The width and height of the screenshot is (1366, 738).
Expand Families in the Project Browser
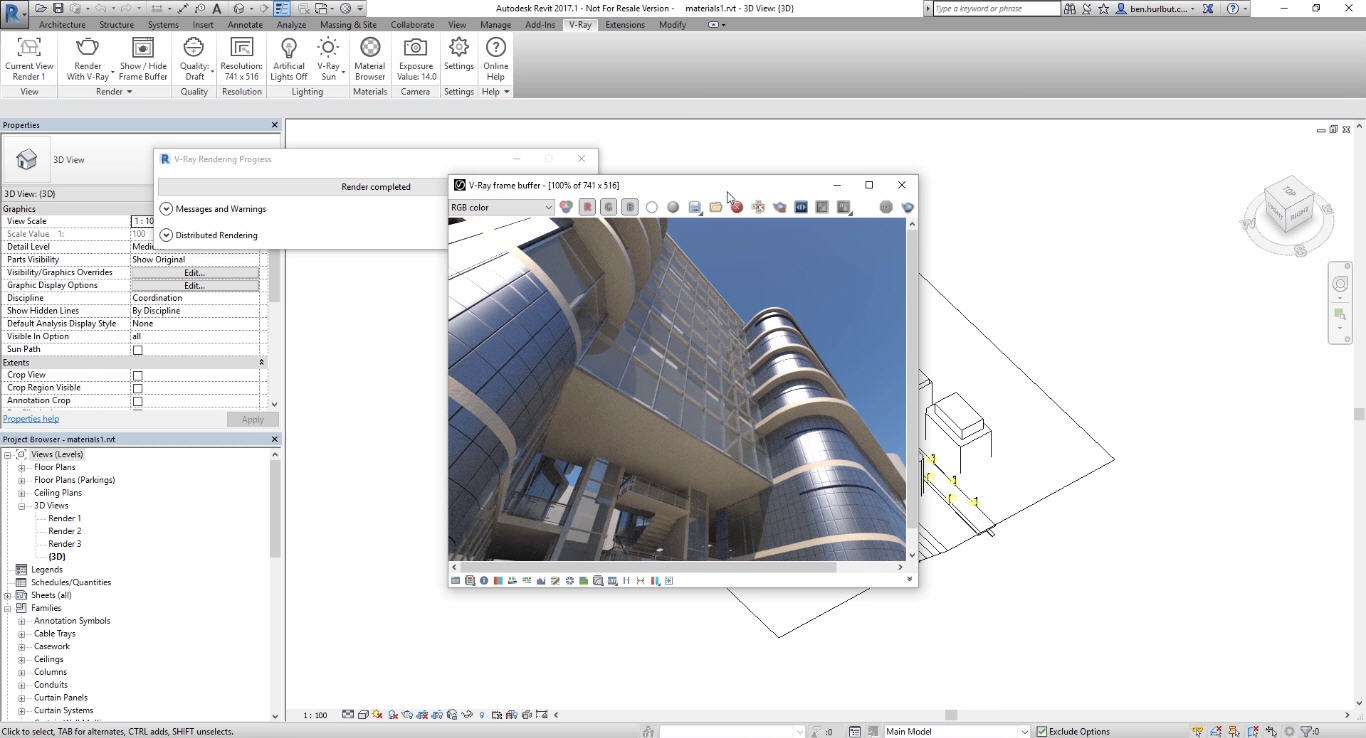(x=8, y=607)
